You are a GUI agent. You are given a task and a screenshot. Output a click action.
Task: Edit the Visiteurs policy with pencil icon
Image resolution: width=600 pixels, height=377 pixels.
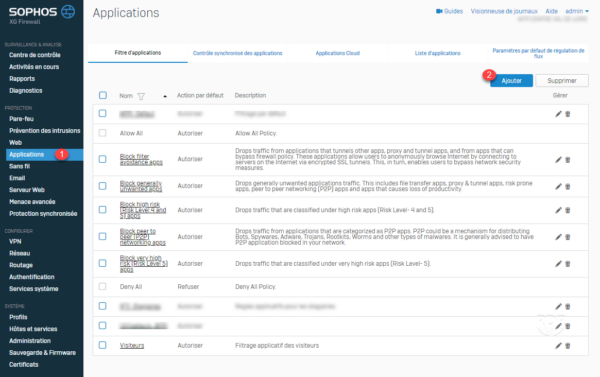pos(558,346)
